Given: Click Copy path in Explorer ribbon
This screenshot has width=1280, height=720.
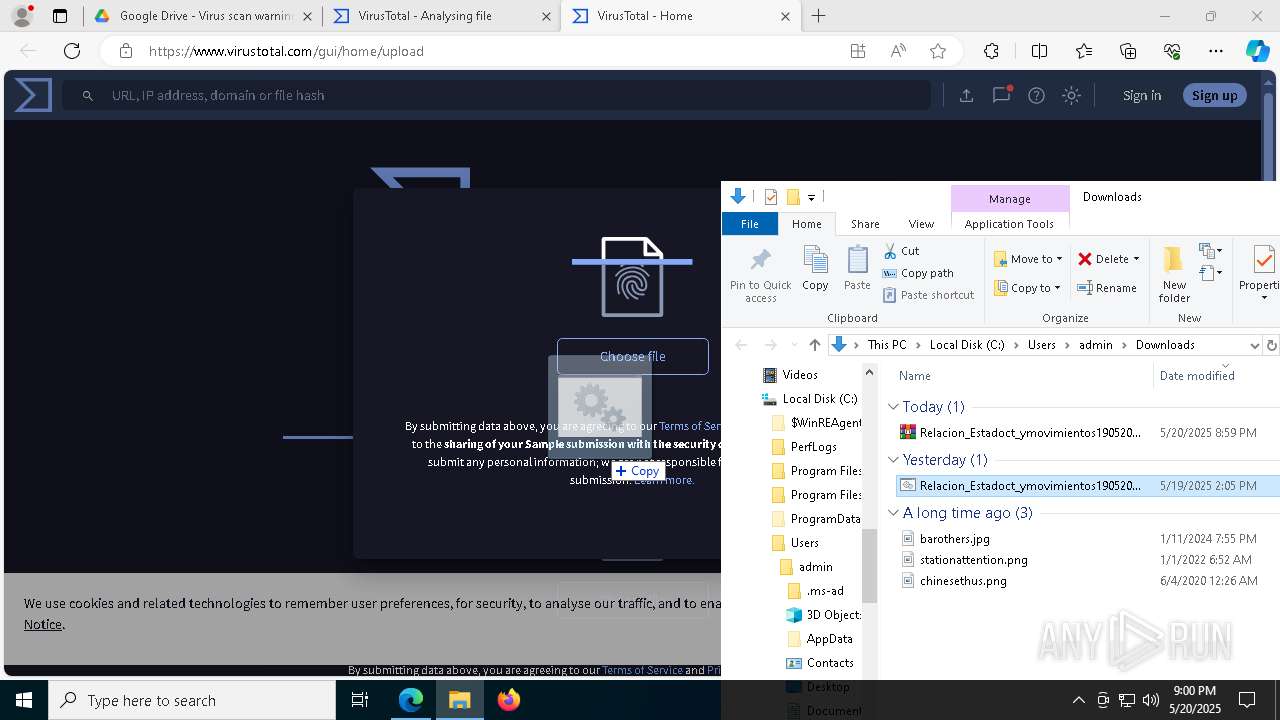Looking at the screenshot, I should coord(918,273).
